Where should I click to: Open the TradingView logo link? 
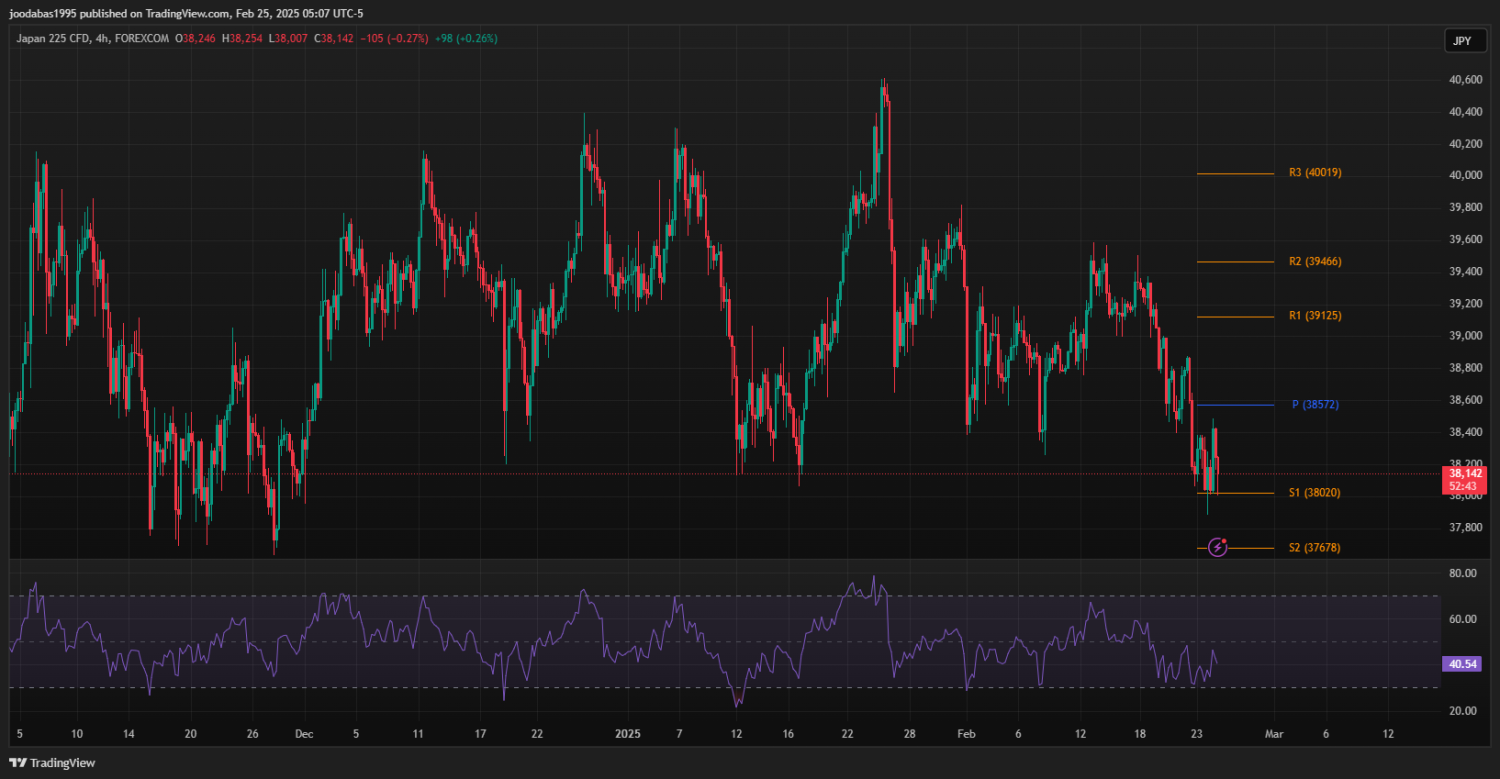click(x=52, y=763)
